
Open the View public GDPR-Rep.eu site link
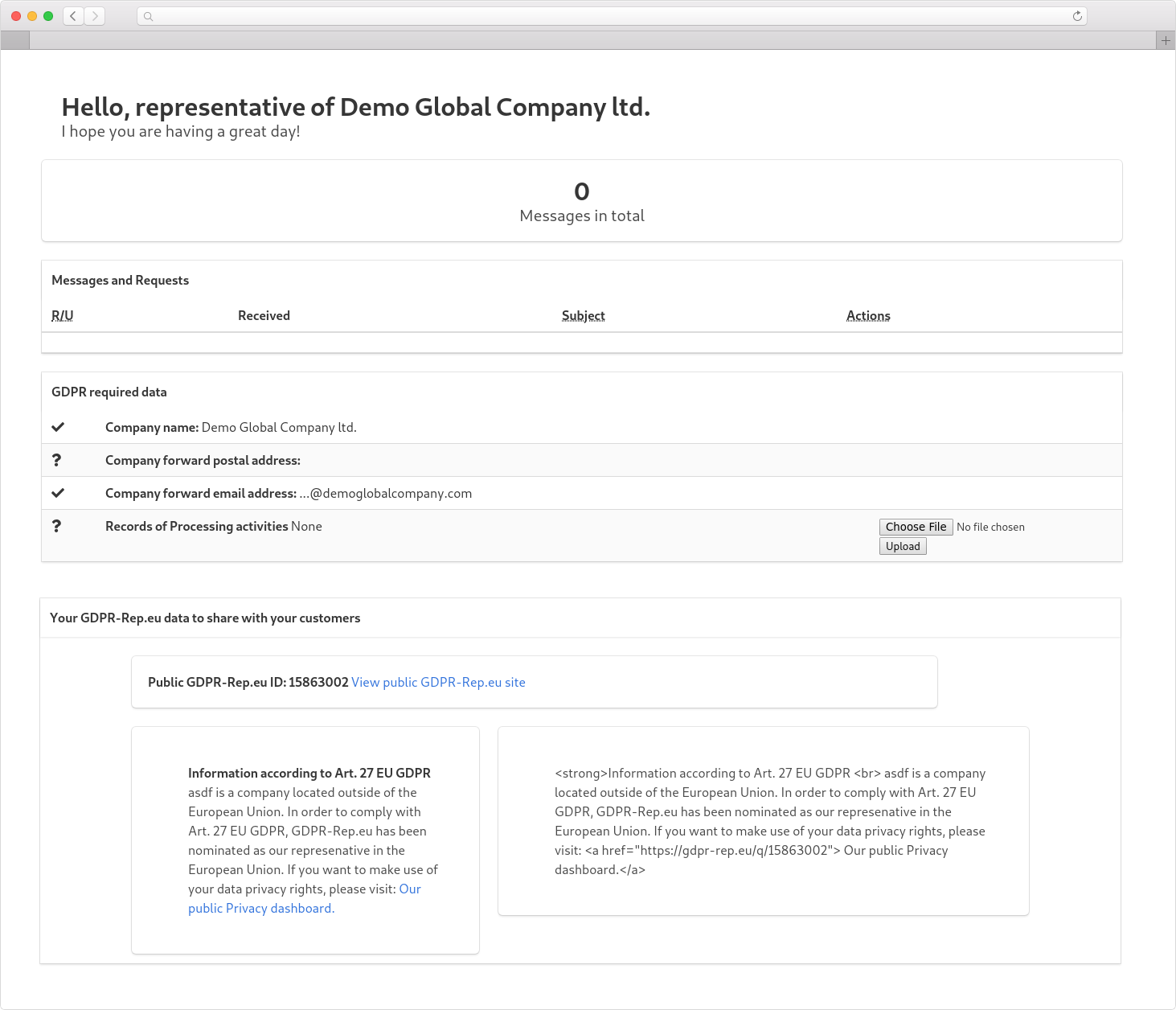pyautogui.click(x=438, y=682)
